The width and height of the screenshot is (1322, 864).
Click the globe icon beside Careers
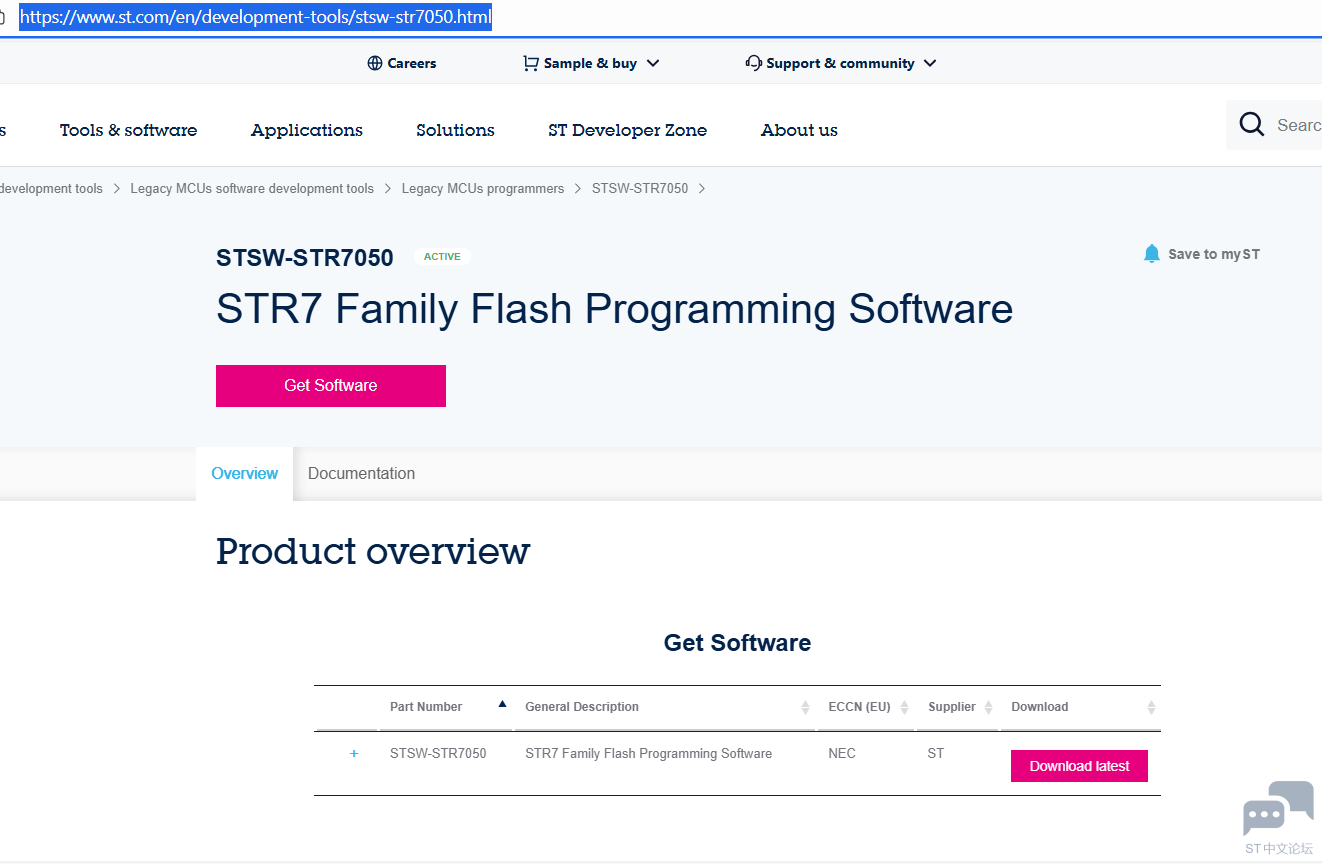[375, 63]
